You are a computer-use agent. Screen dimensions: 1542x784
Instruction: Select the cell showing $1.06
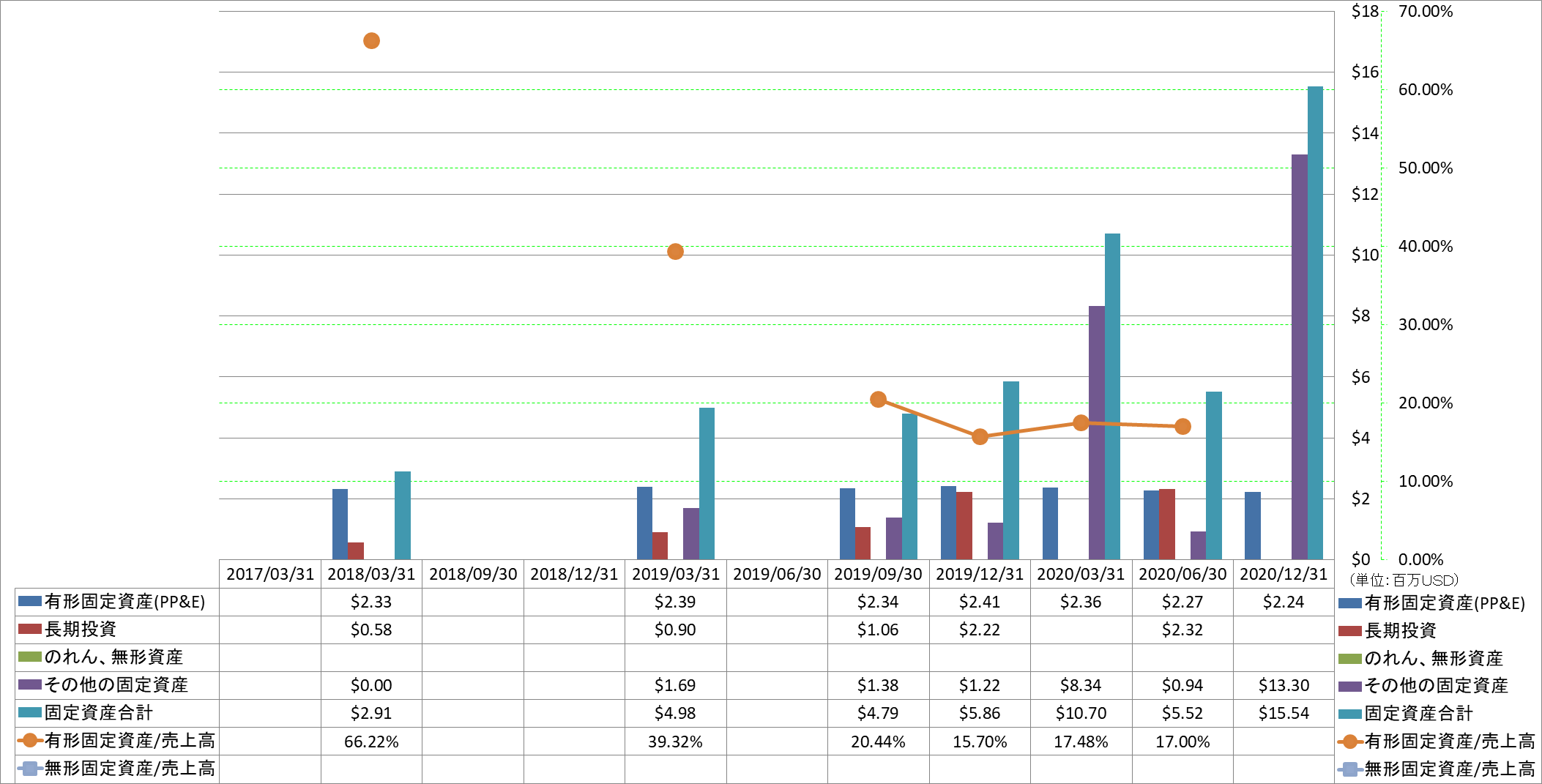[878, 630]
